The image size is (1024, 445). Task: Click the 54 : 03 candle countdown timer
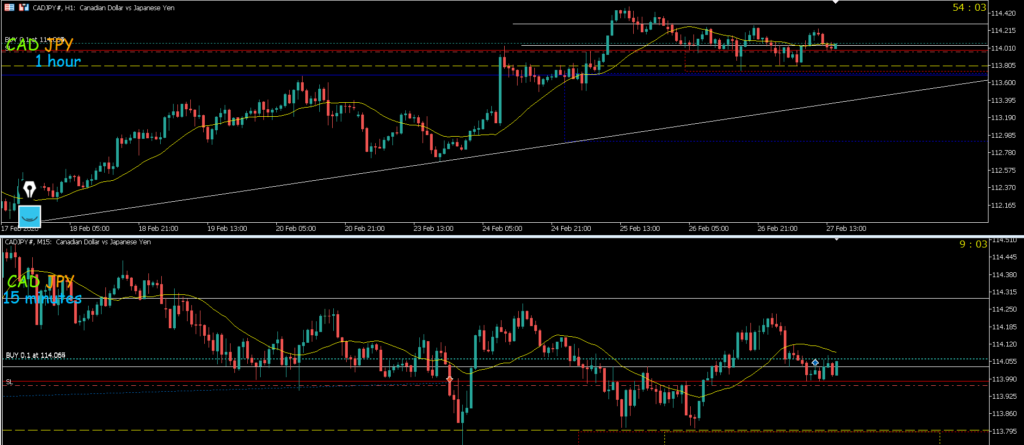coord(968,8)
